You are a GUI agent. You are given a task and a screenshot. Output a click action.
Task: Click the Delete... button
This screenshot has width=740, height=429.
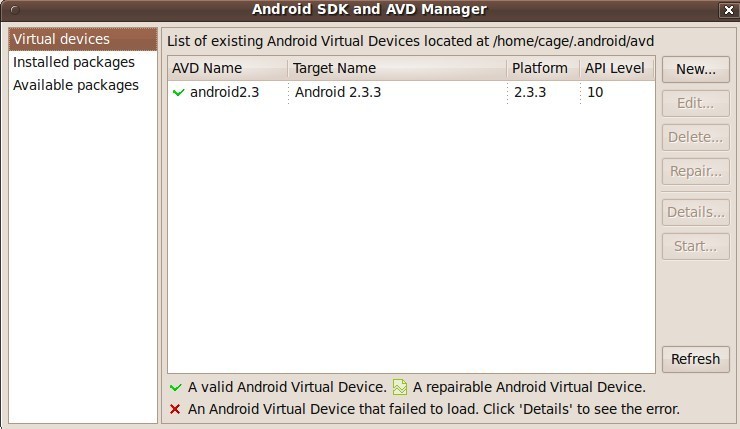pyautogui.click(x=696, y=137)
